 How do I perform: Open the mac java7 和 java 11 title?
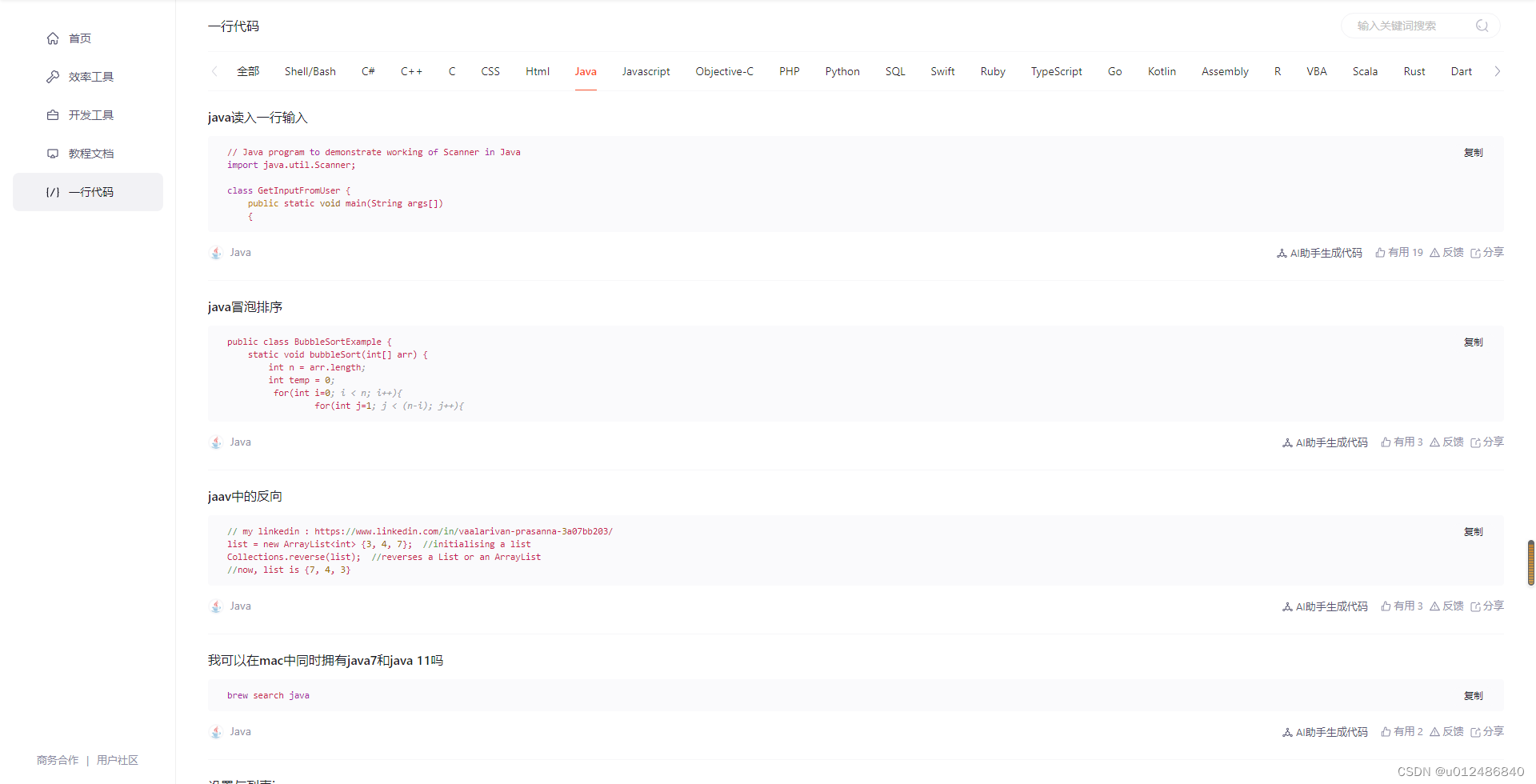coord(326,661)
